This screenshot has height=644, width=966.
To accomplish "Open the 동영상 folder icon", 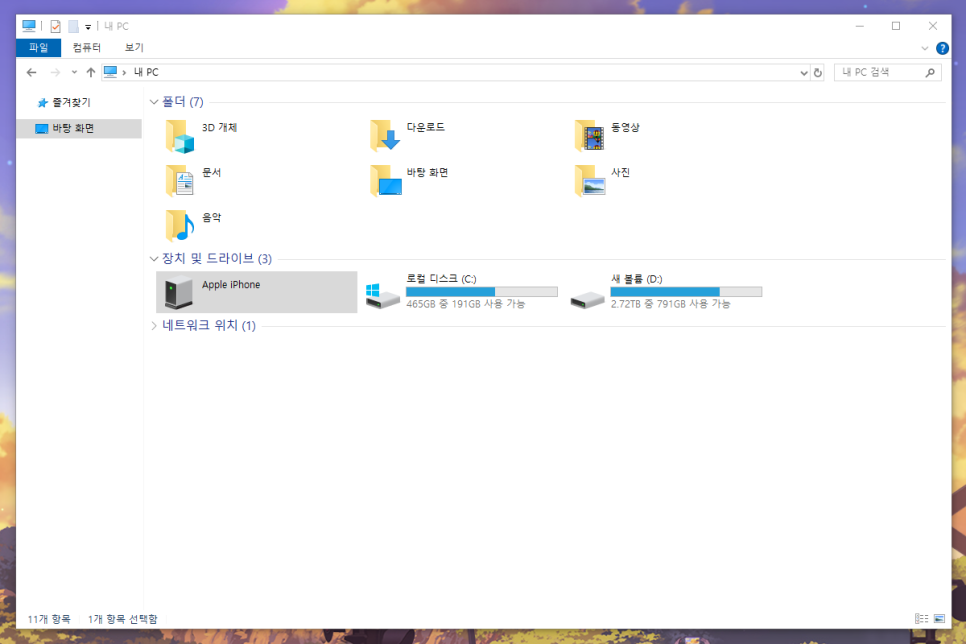I will coord(590,136).
